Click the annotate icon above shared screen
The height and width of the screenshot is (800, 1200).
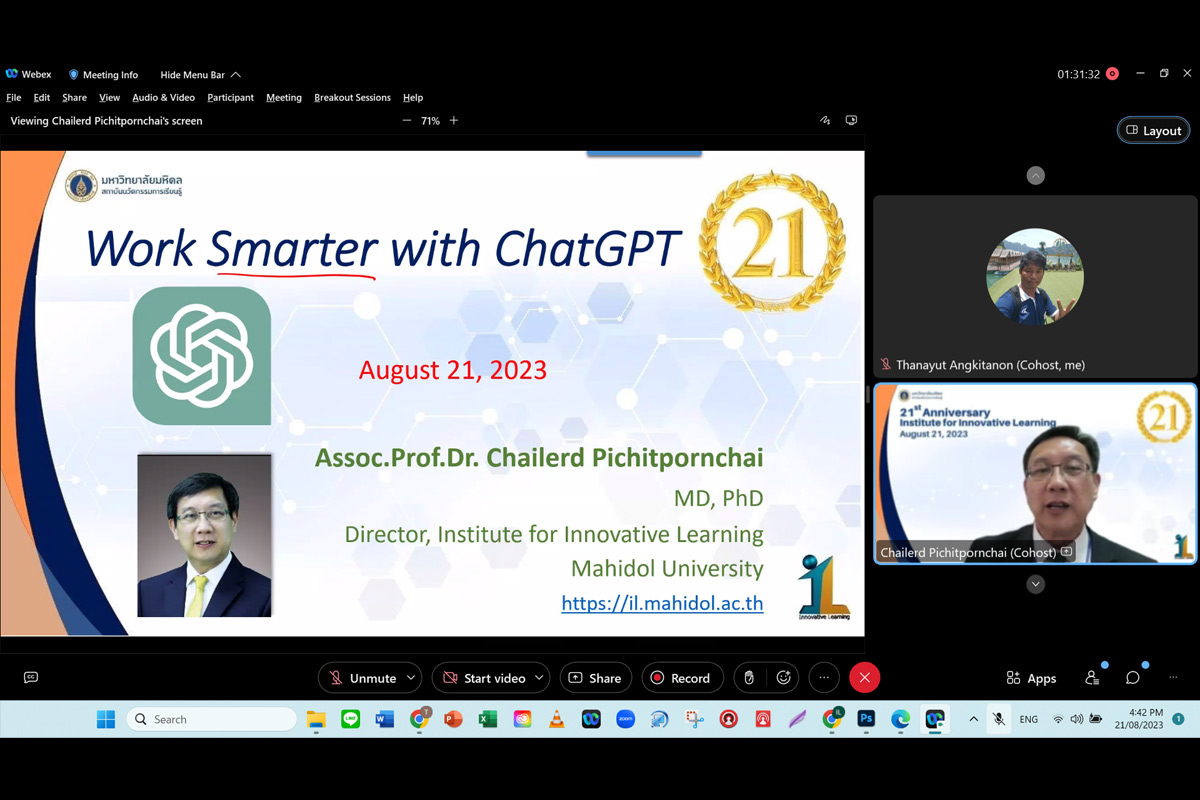tap(825, 121)
